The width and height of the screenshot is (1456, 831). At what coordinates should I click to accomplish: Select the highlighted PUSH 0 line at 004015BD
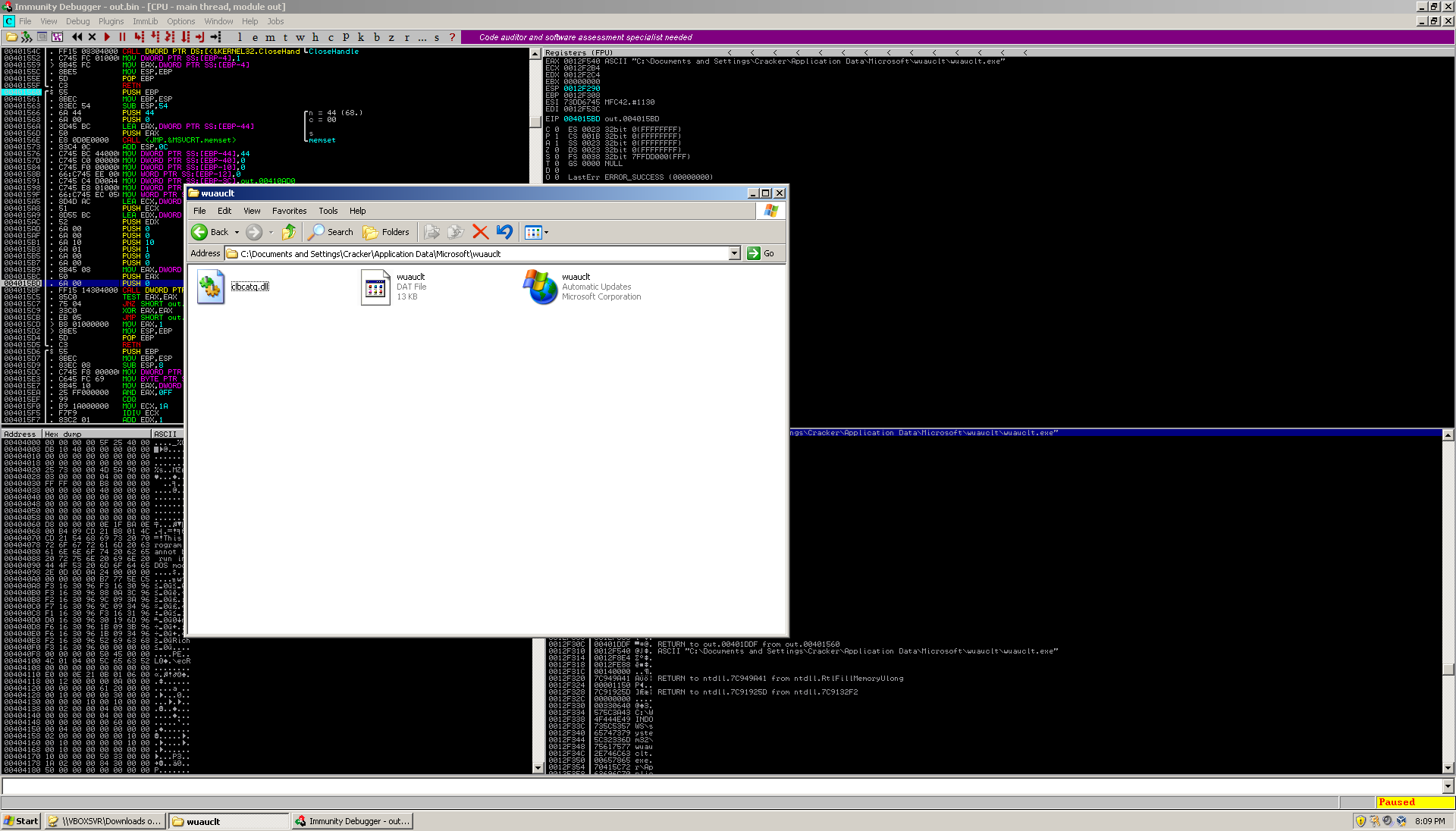[93, 284]
